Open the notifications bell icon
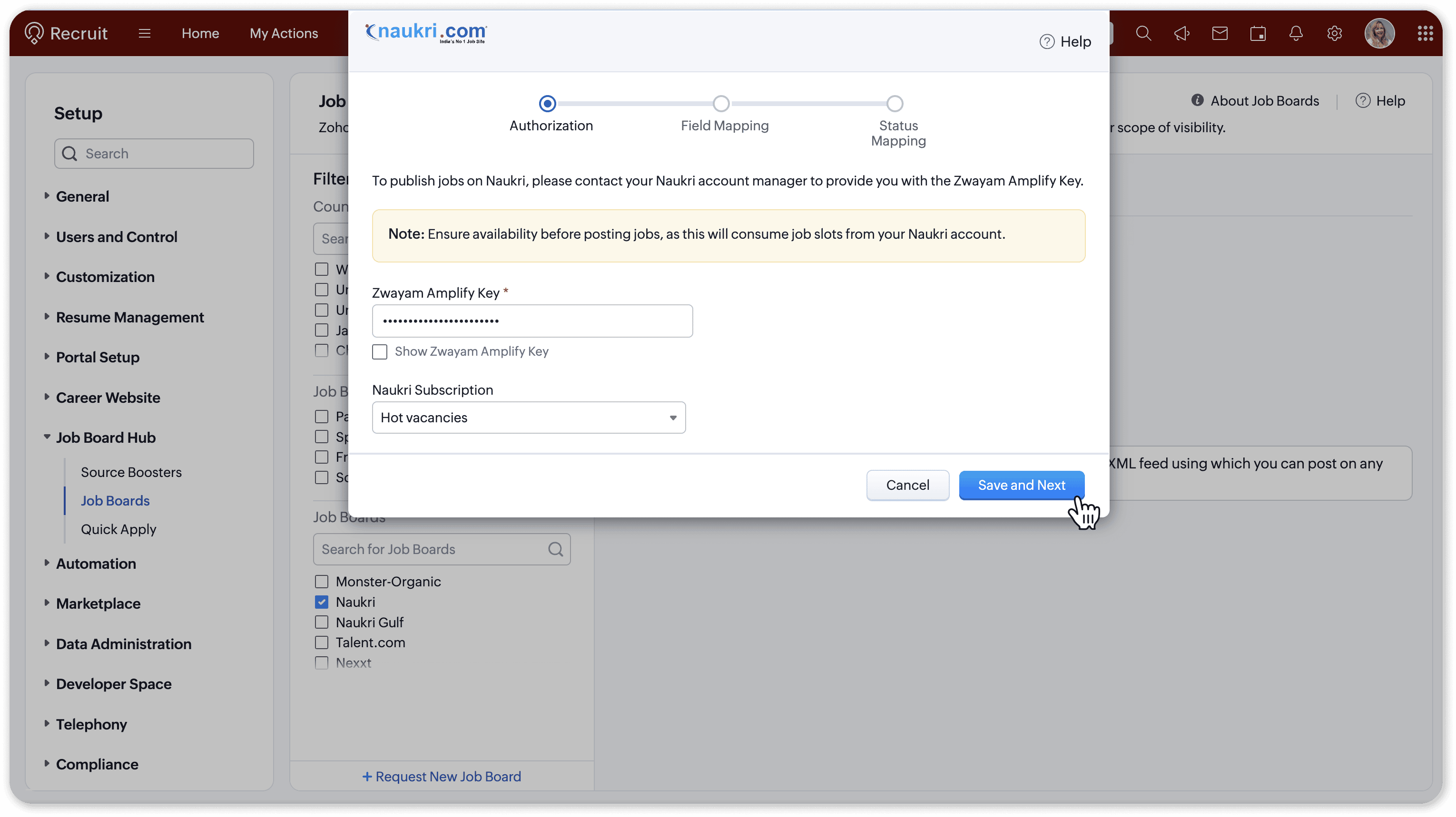The width and height of the screenshot is (1456, 817). [1296, 33]
